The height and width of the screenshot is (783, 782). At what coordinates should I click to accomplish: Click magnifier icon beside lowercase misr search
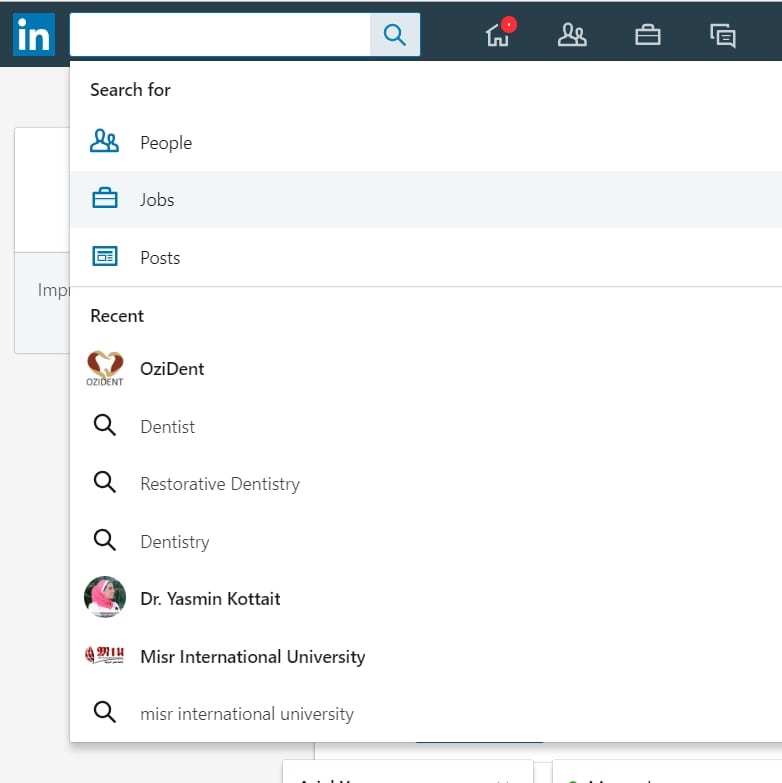pos(105,712)
